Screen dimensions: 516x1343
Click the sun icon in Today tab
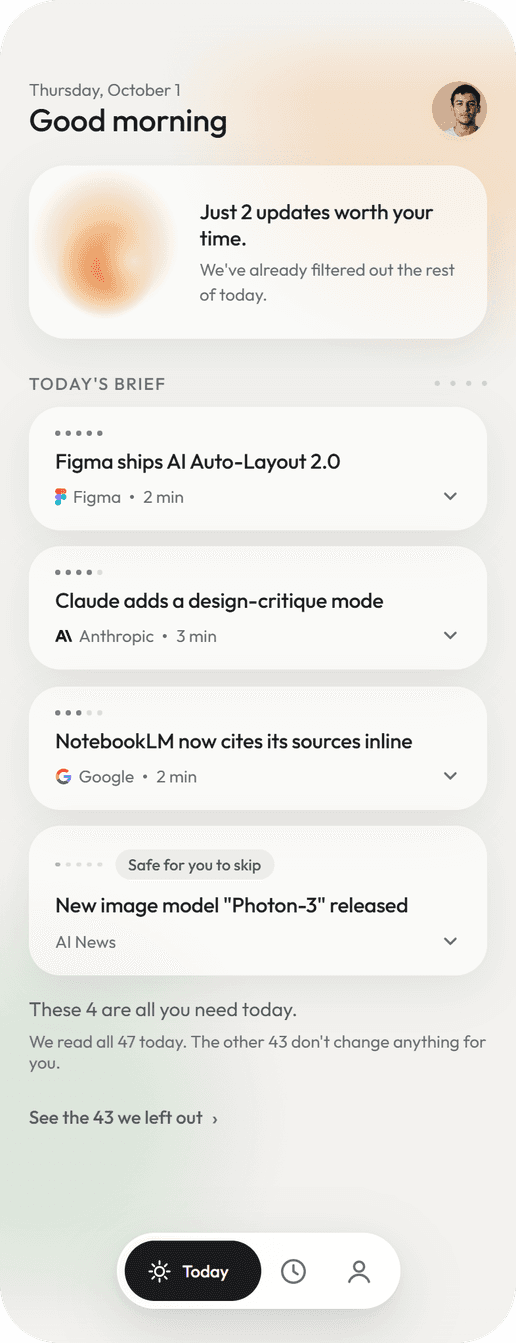160,1272
